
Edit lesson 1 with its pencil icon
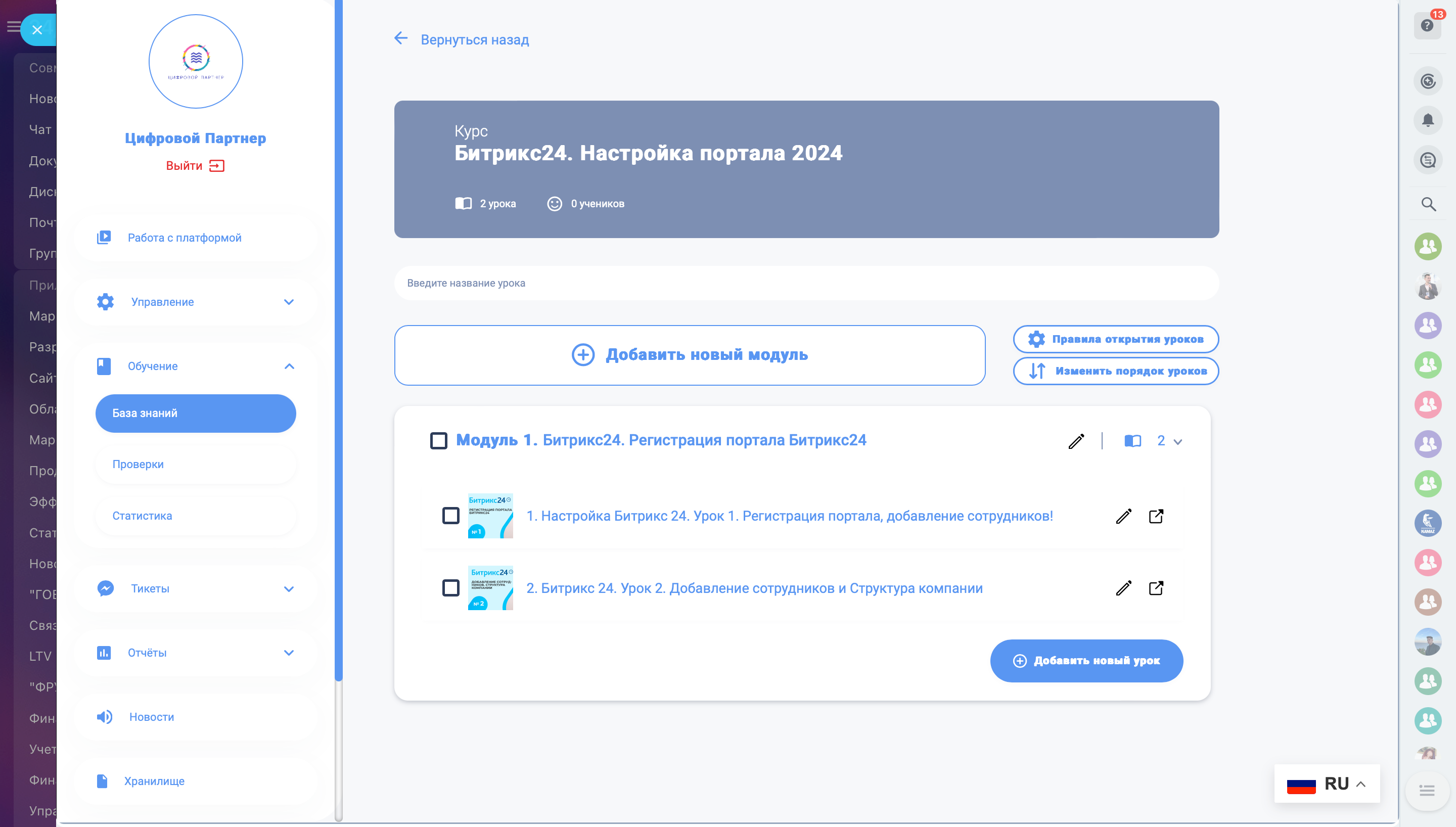pos(1123,516)
